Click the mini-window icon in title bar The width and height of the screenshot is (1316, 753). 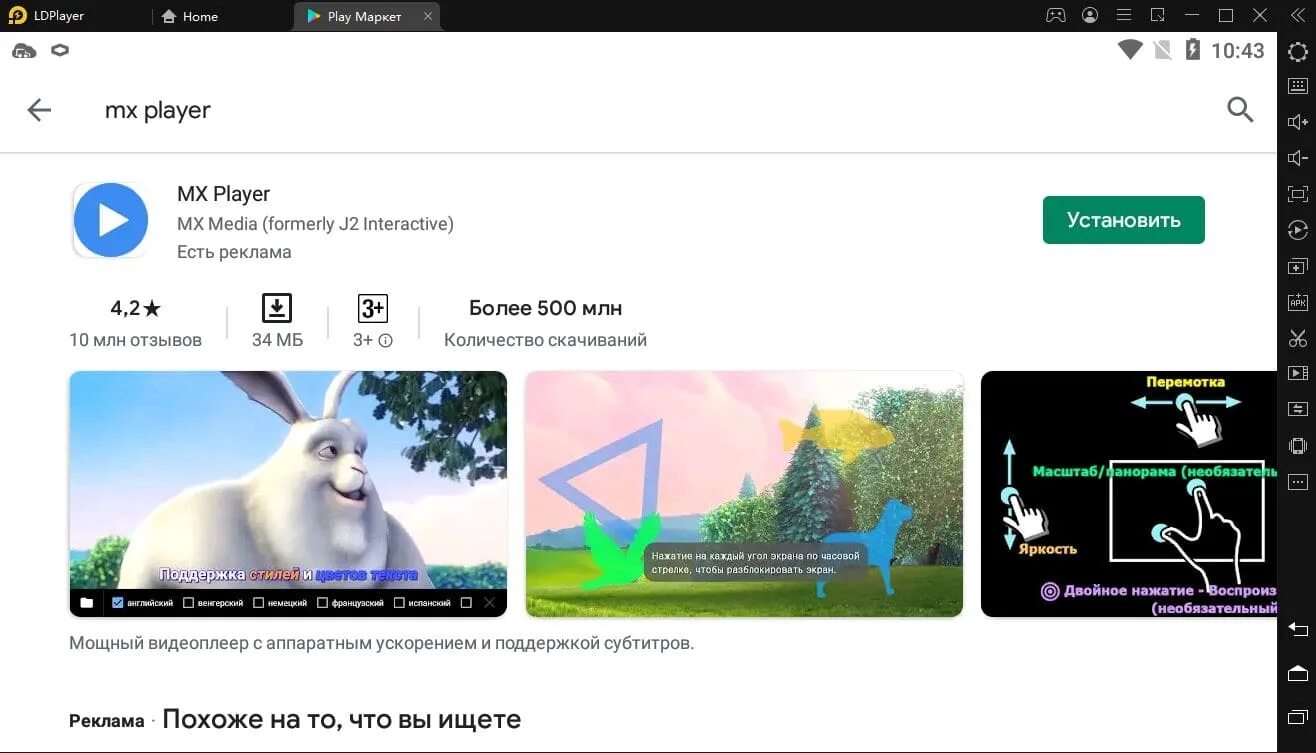(x=1158, y=16)
